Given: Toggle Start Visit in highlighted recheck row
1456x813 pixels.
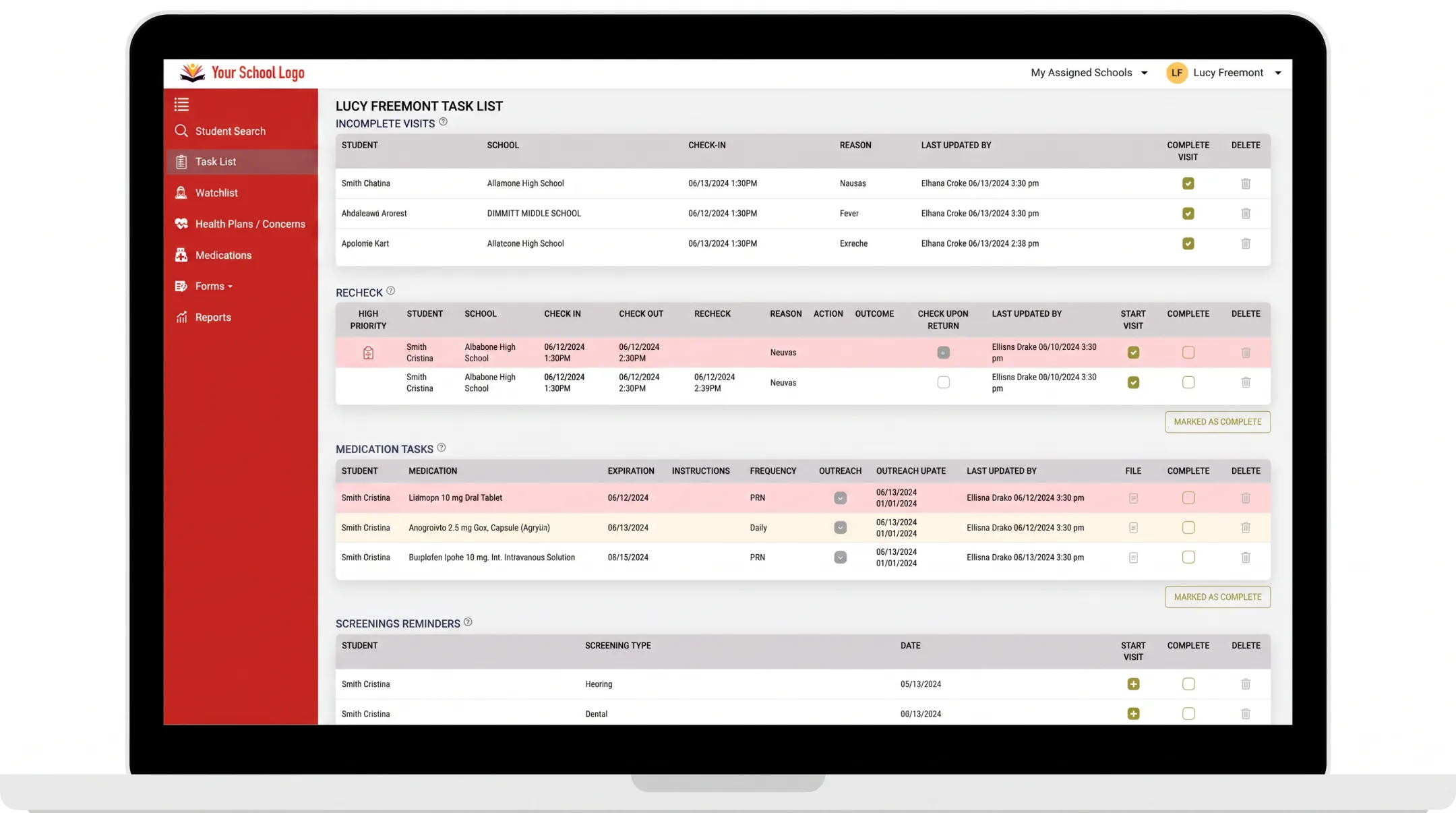Looking at the screenshot, I should coord(1133,353).
